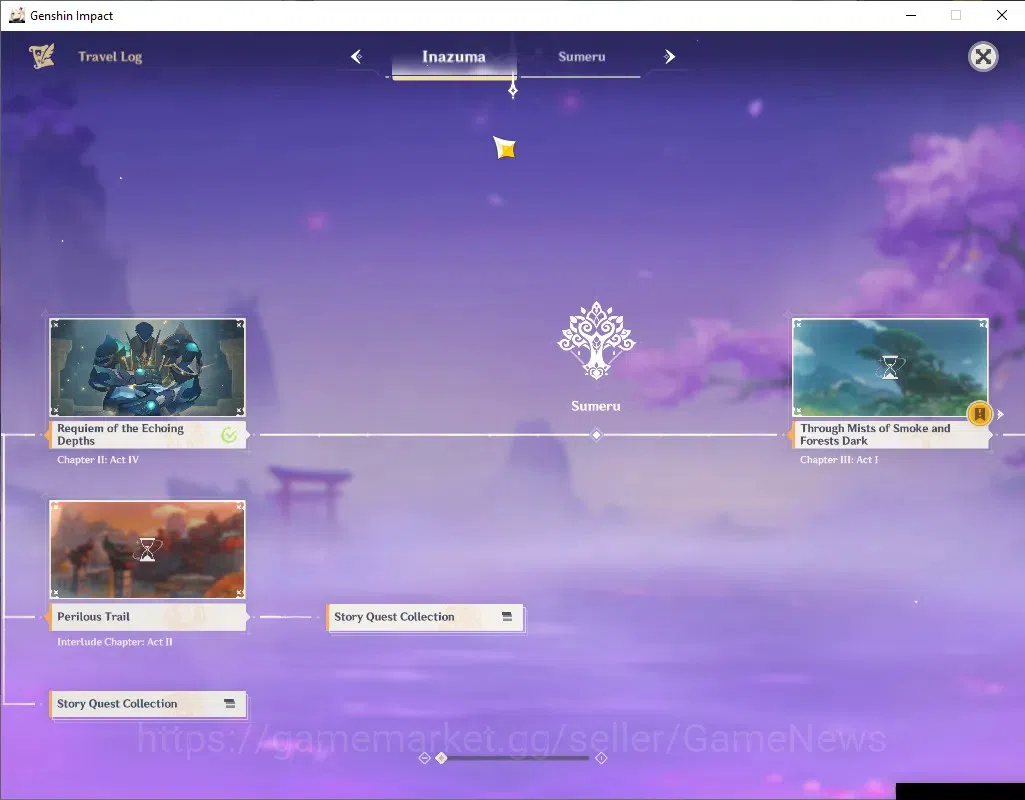The image size is (1025, 800).
Task: Go to previous region with left arrow
Action: point(356,56)
